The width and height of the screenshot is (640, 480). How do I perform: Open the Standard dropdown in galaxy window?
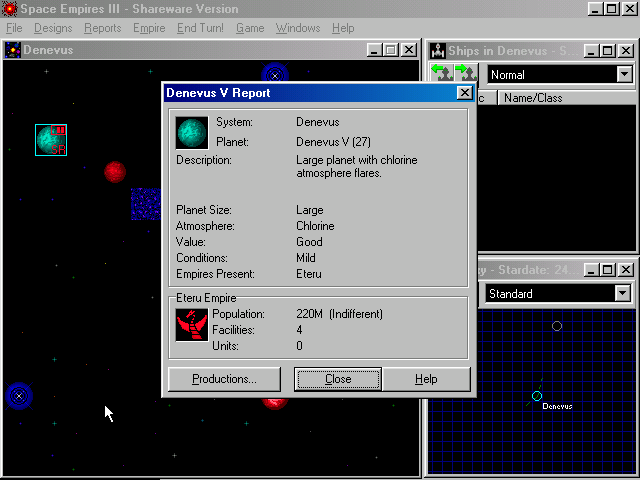pos(622,293)
